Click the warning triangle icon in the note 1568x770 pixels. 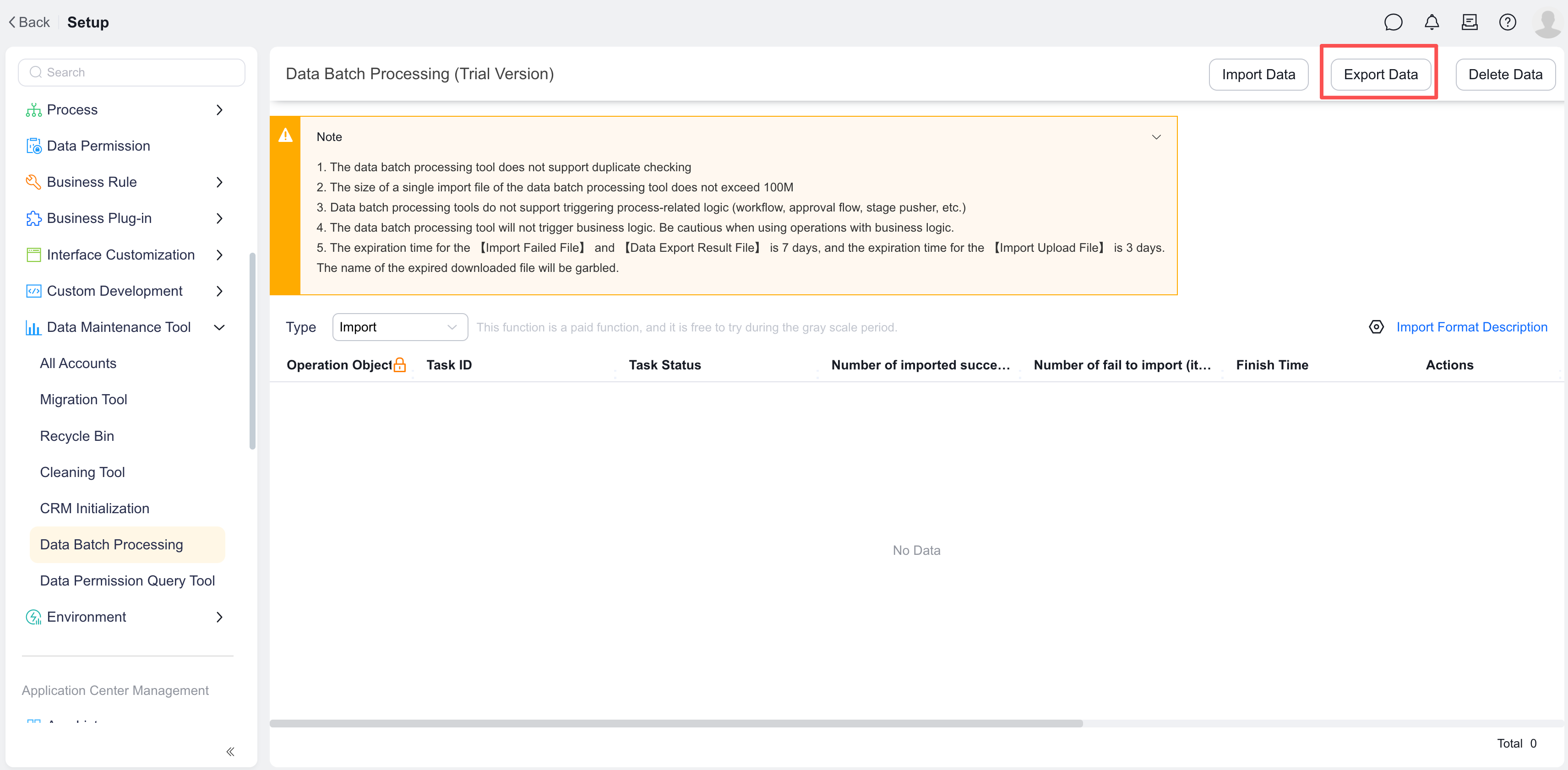point(285,135)
